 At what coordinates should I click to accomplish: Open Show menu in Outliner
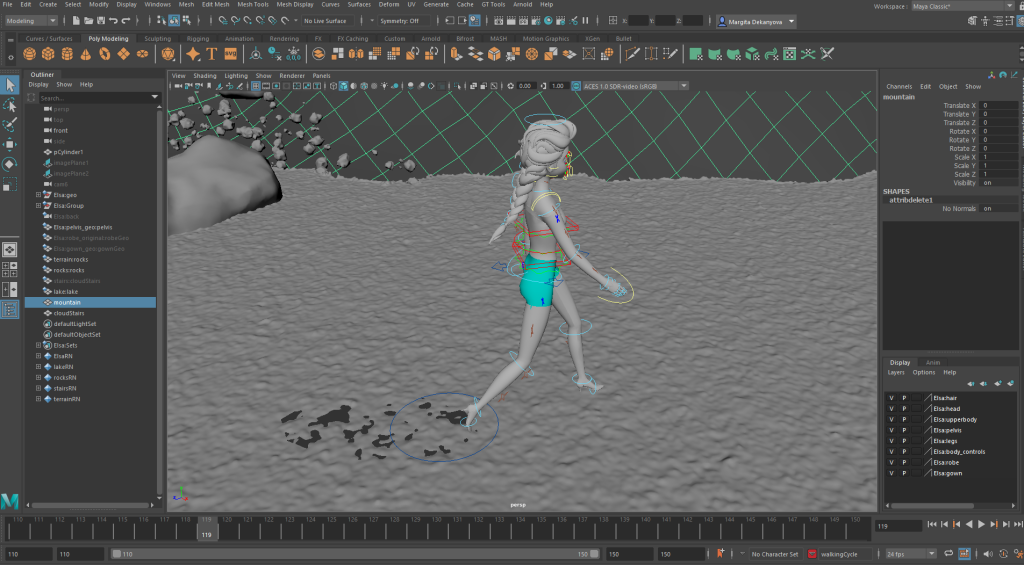tap(64, 84)
